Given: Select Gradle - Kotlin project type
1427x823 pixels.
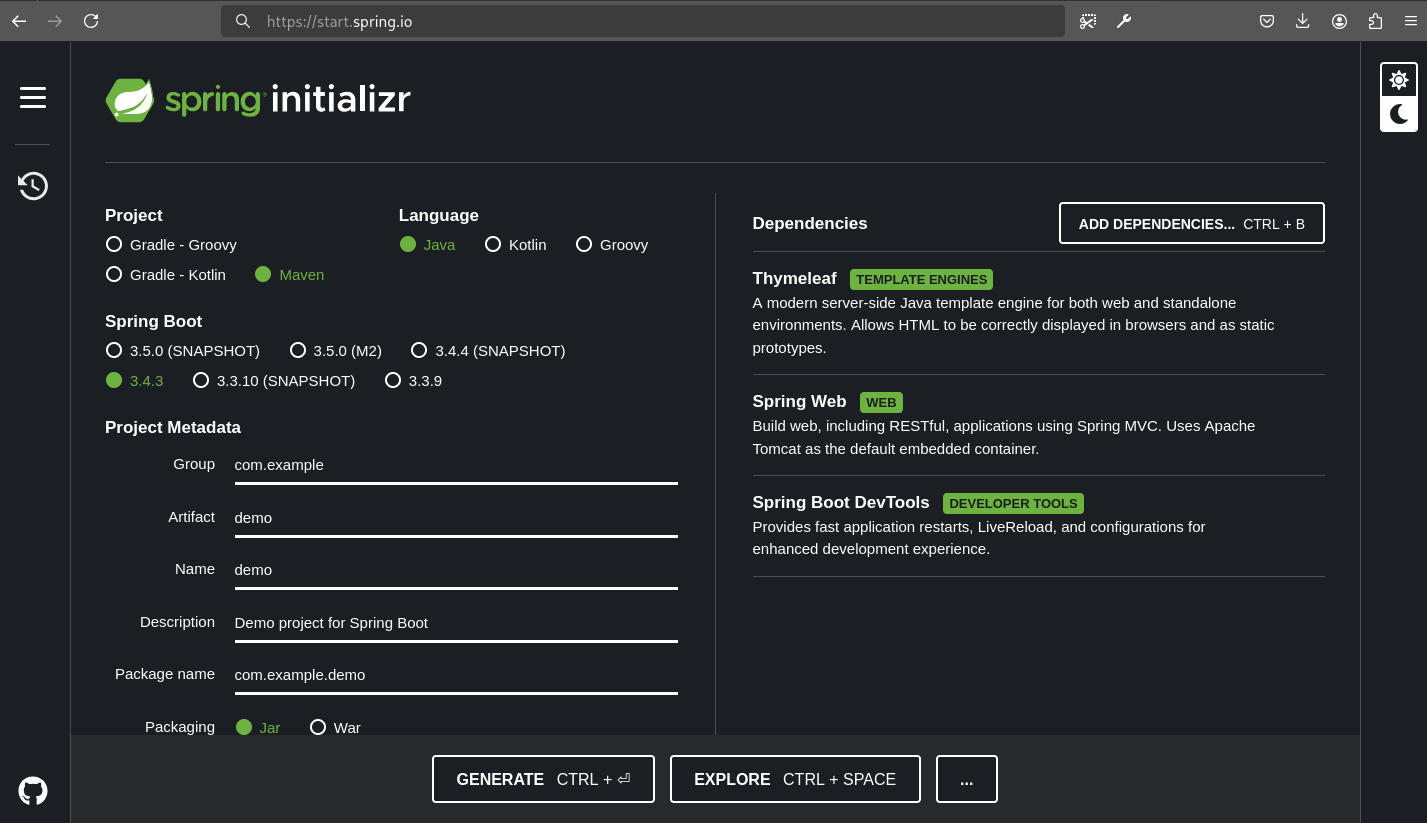Looking at the screenshot, I should 166,274.
